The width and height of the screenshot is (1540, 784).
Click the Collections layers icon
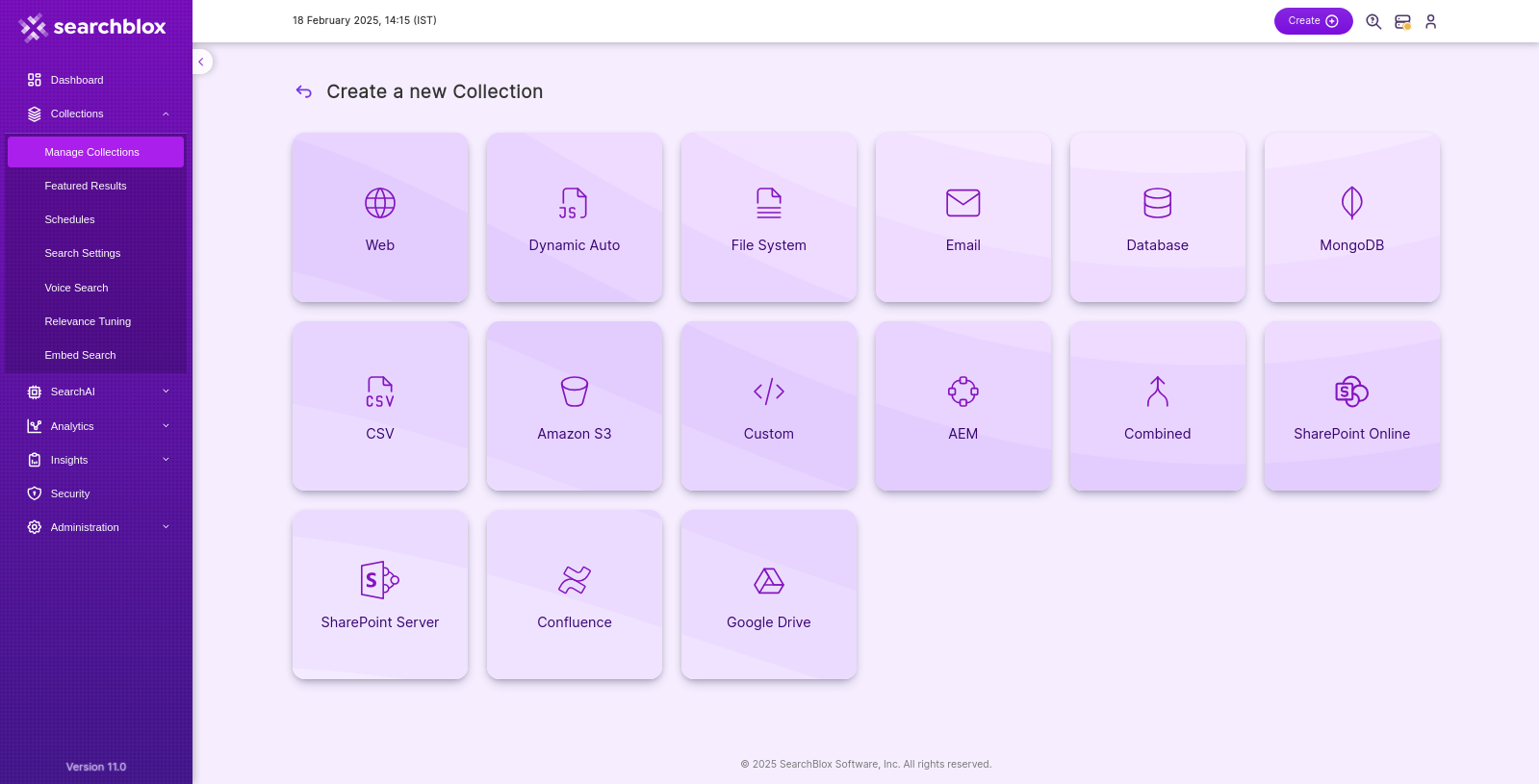tap(35, 114)
